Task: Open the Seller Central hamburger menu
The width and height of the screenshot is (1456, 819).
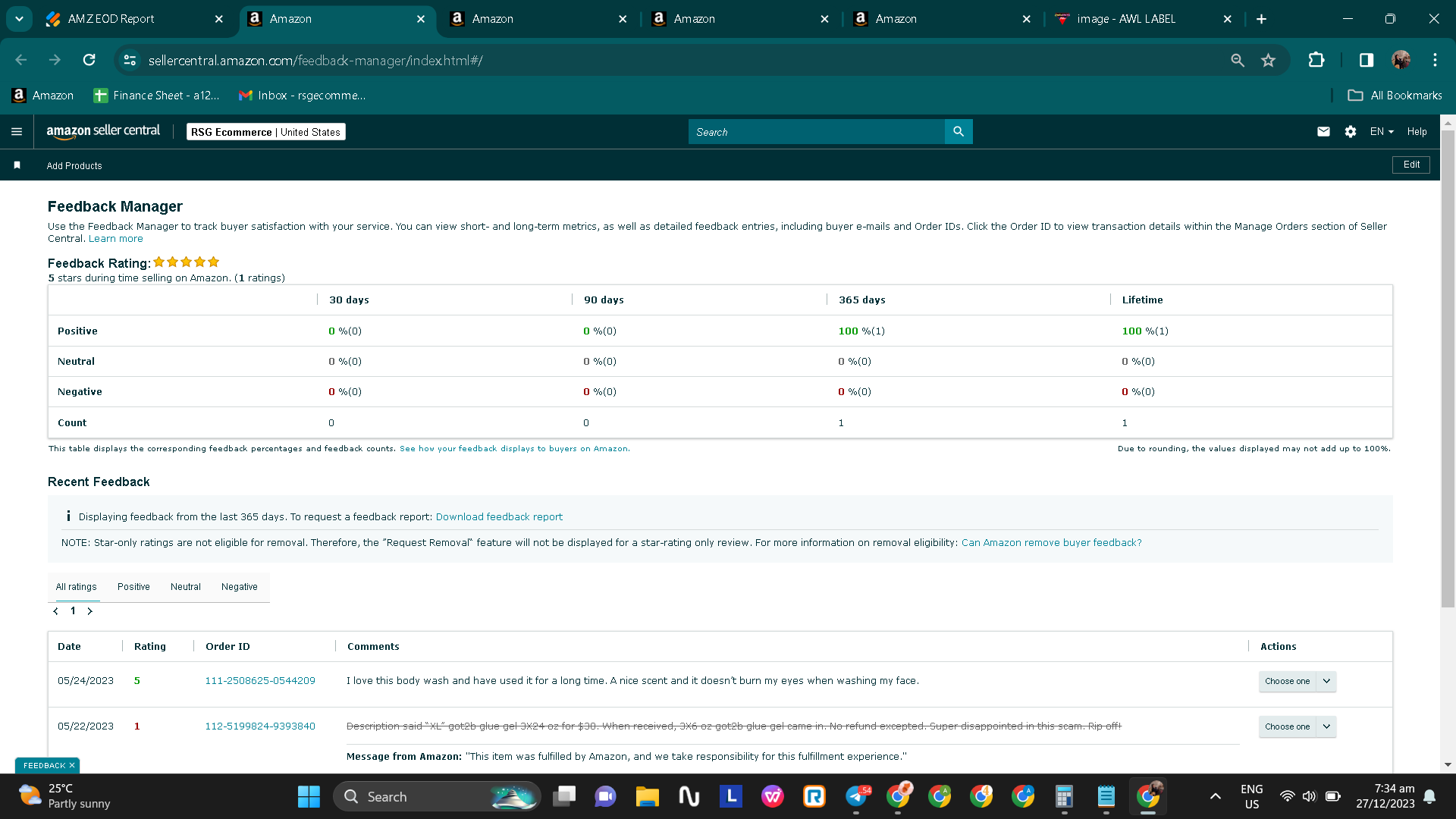Action: point(17,132)
